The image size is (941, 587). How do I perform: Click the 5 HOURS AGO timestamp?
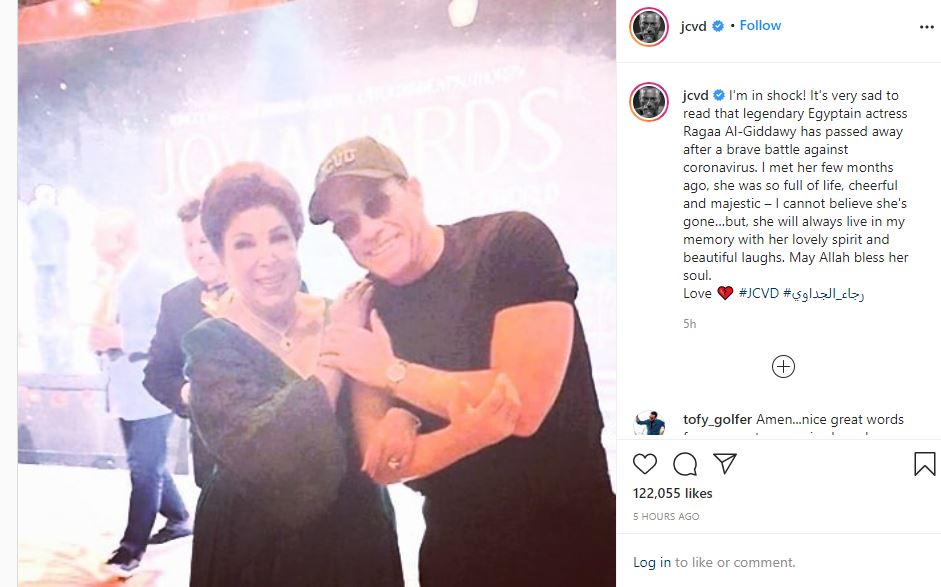click(666, 517)
